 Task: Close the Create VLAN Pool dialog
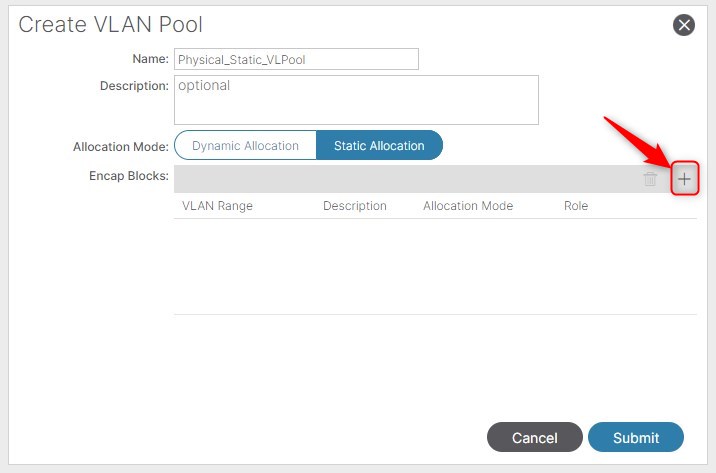coord(684,26)
